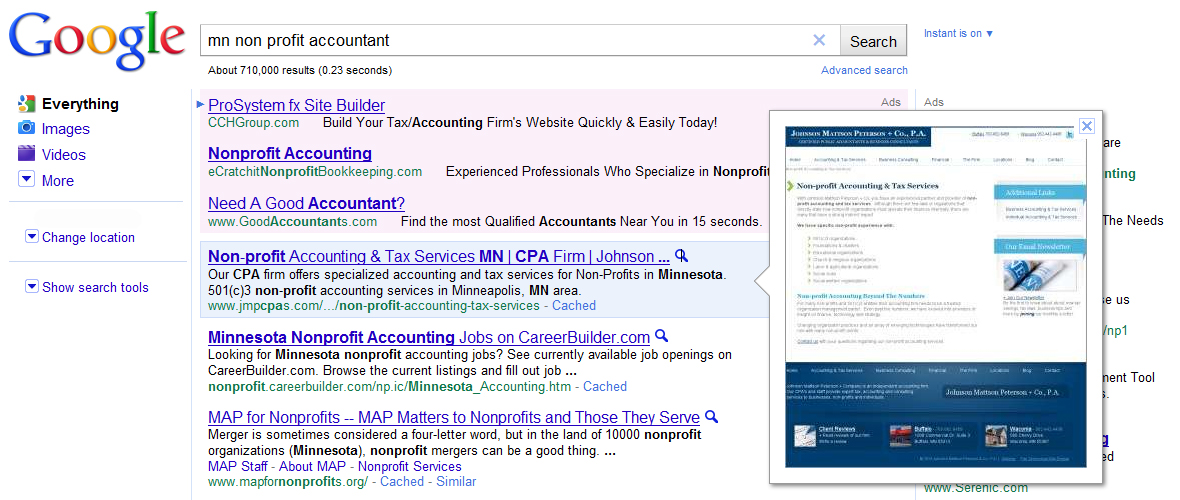Open Similar link for mapfornonprofits.org

pyautogui.click(x=456, y=481)
